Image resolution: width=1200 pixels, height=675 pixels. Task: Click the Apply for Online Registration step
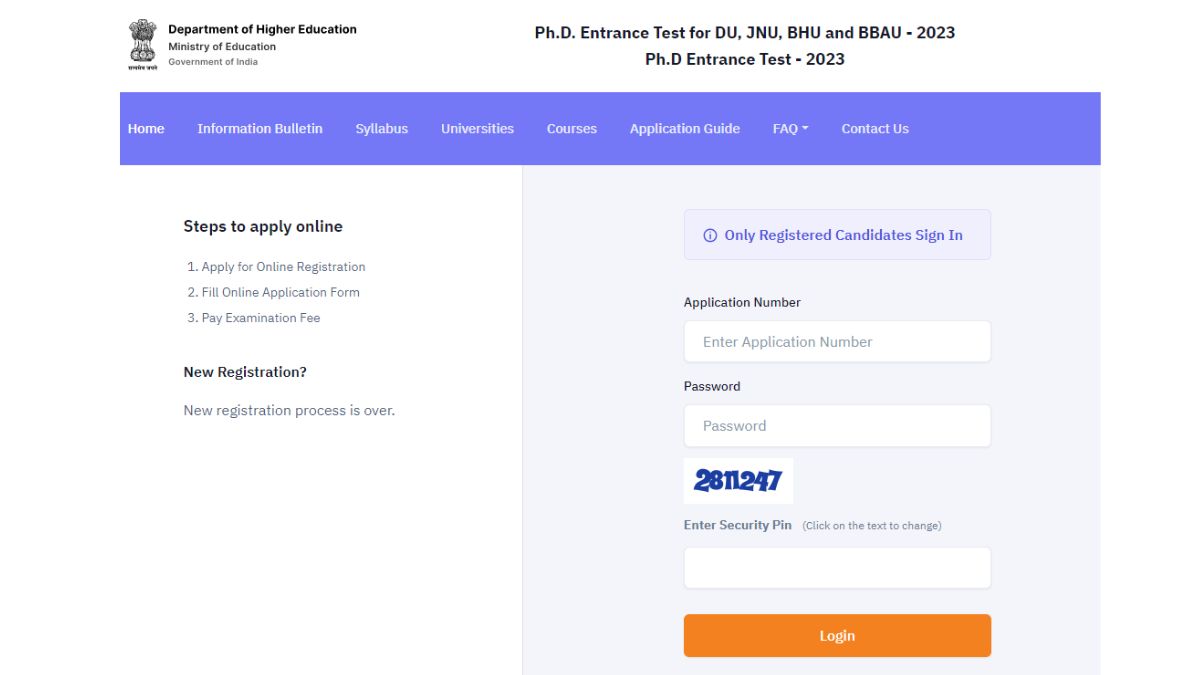pyautogui.click(x=276, y=267)
